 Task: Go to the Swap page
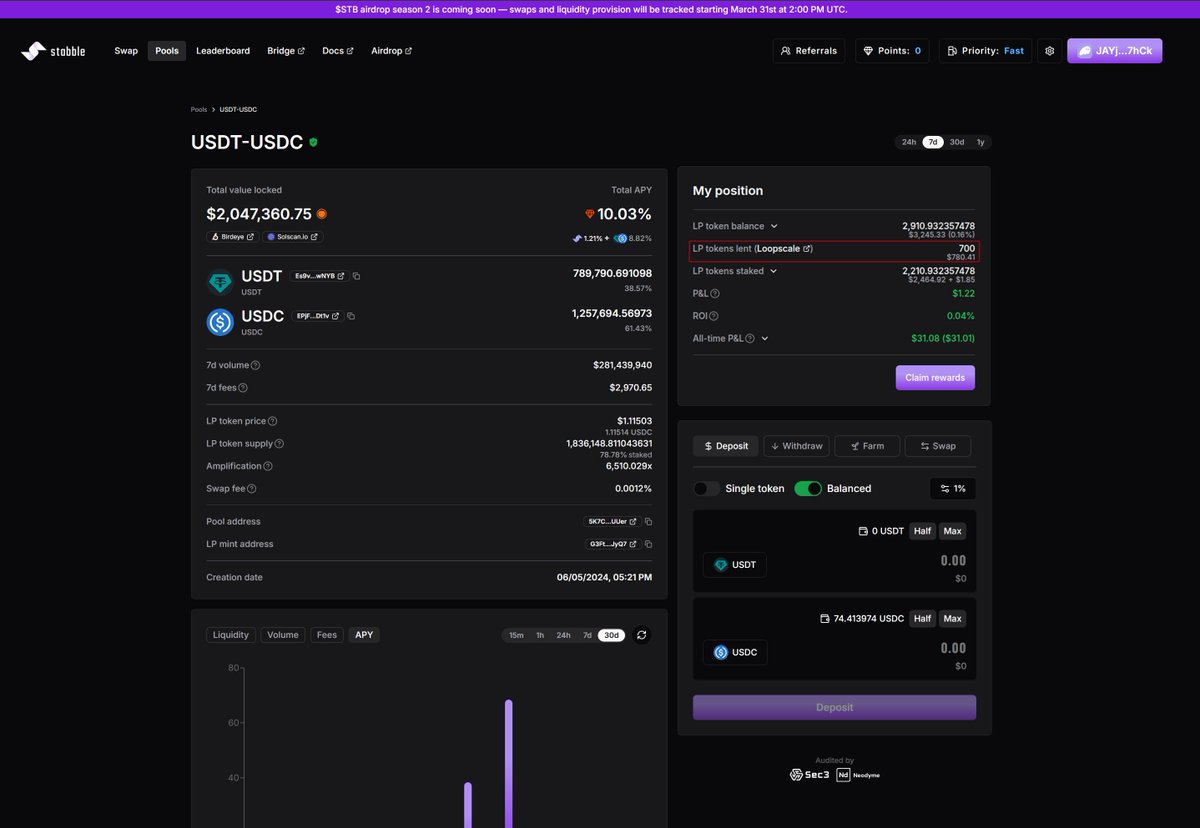coord(126,50)
